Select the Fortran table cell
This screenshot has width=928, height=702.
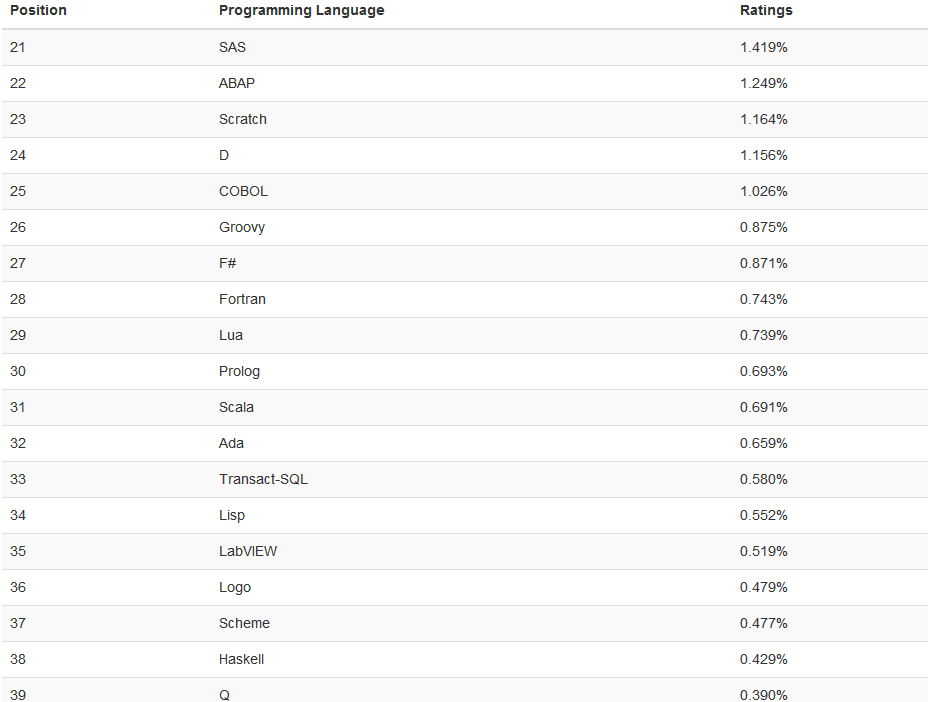click(242, 299)
